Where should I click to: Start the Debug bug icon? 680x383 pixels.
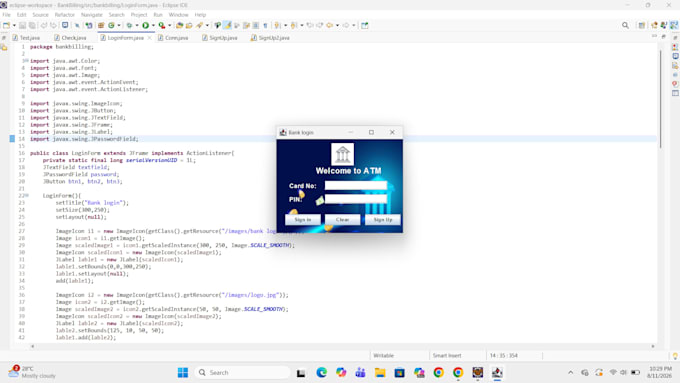point(129,26)
